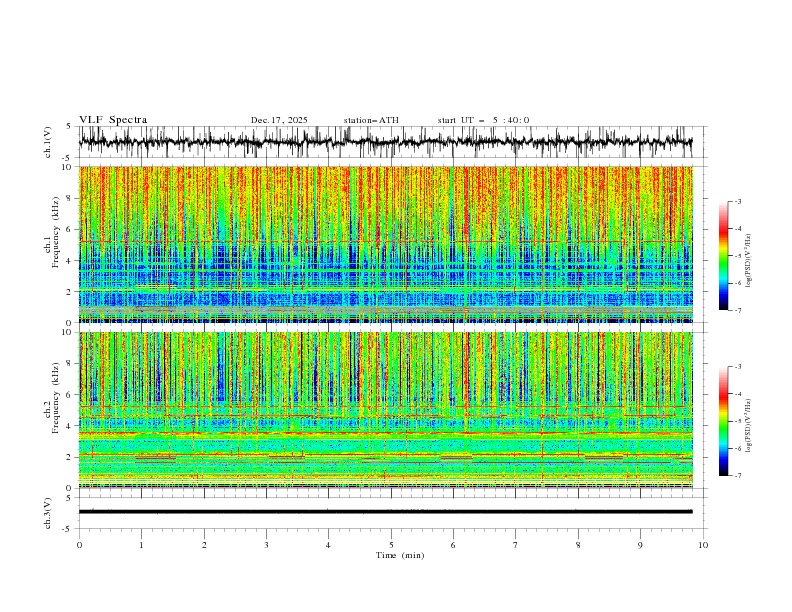Select the "ch.2 Frequency (kHz)" axis label
This screenshot has height=612, width=792.
pos(52,398)
